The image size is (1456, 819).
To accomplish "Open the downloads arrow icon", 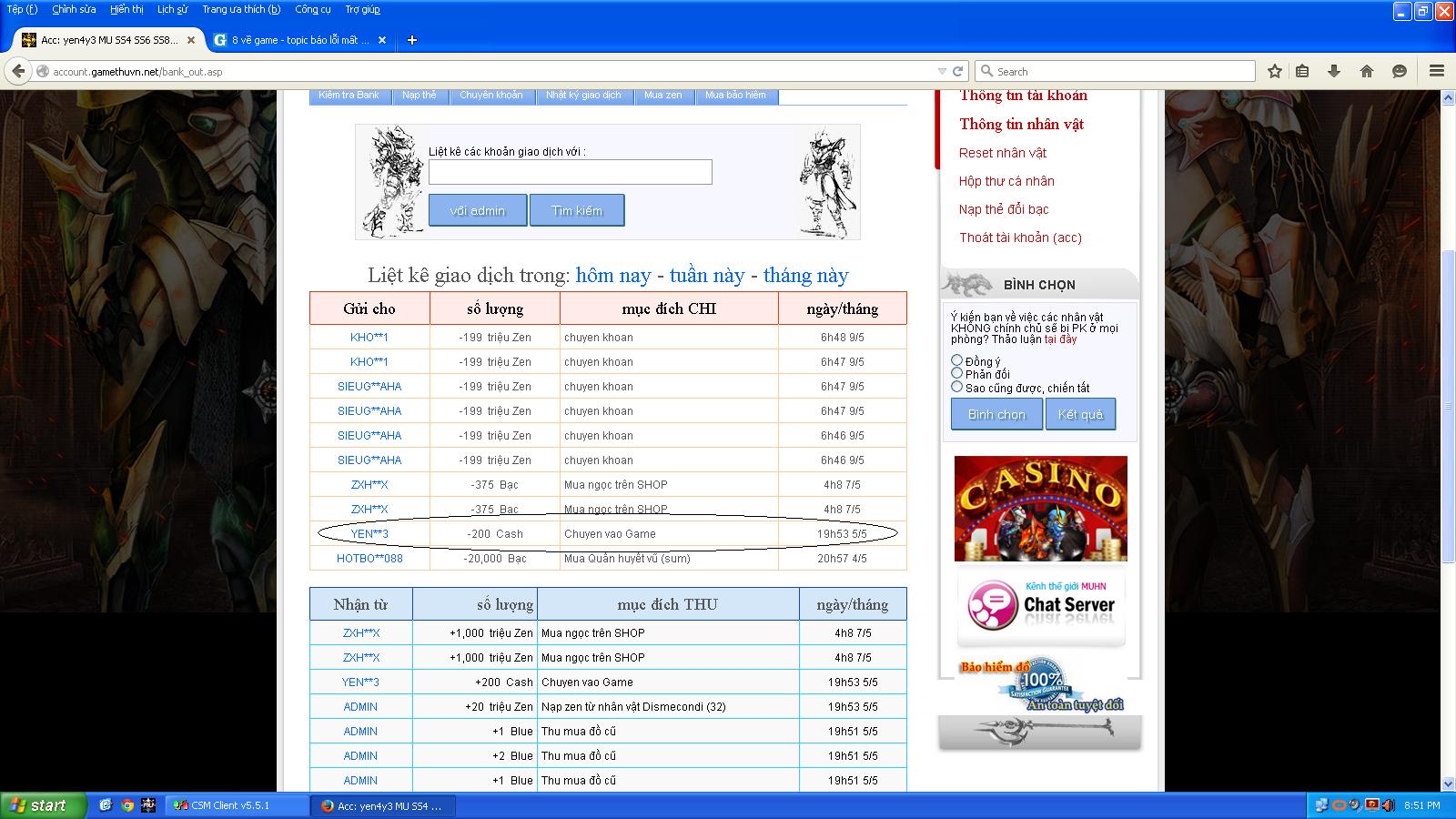I will click(x=1334, y=71).
